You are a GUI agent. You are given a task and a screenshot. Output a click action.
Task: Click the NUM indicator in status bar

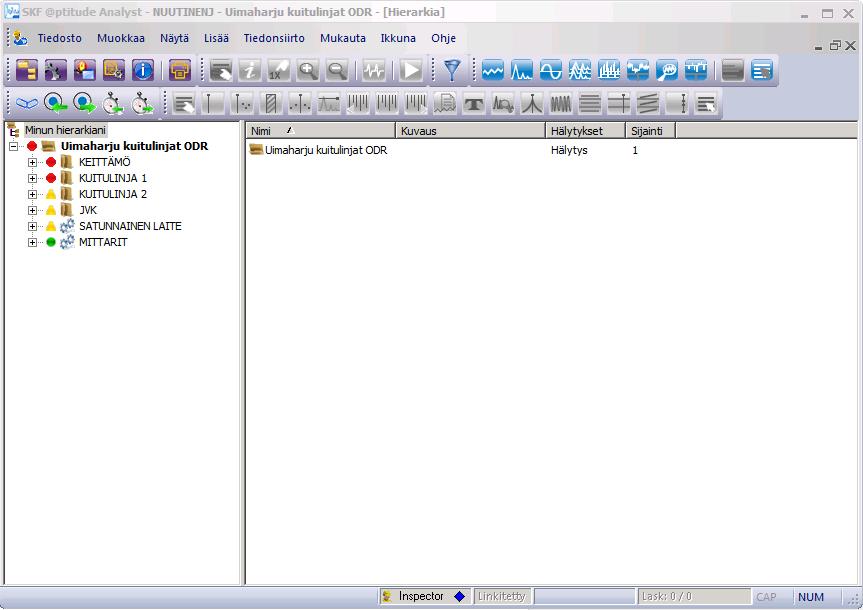pos(811,597)
